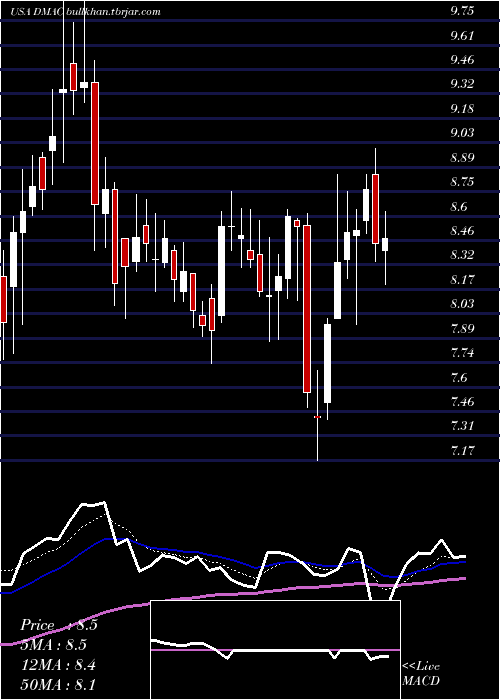The height and width of the screenshot is (700, 500).
Task: Click the 7.17 price axis label
Action: tap(462, 450)
